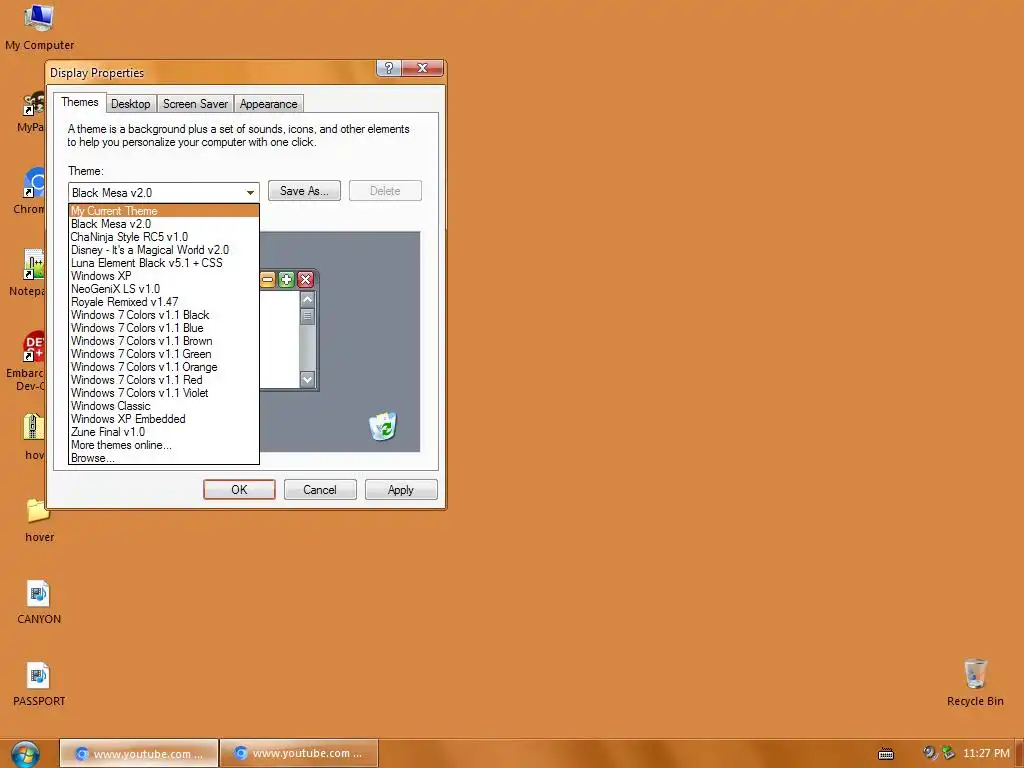Click the green plus button in the preview window
1024x768 pixels.
pos(286,280)
